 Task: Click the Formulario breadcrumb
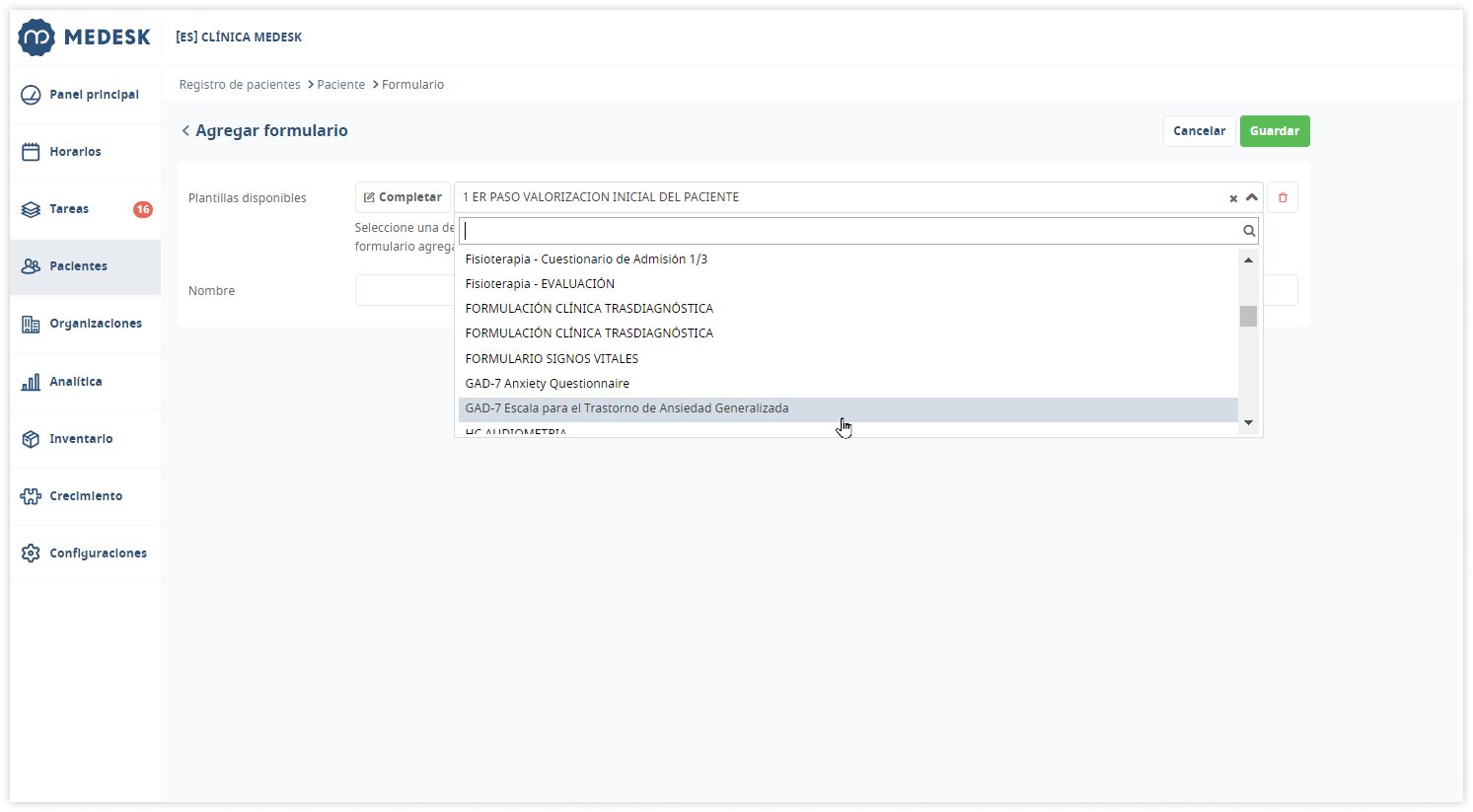point(412,85)
